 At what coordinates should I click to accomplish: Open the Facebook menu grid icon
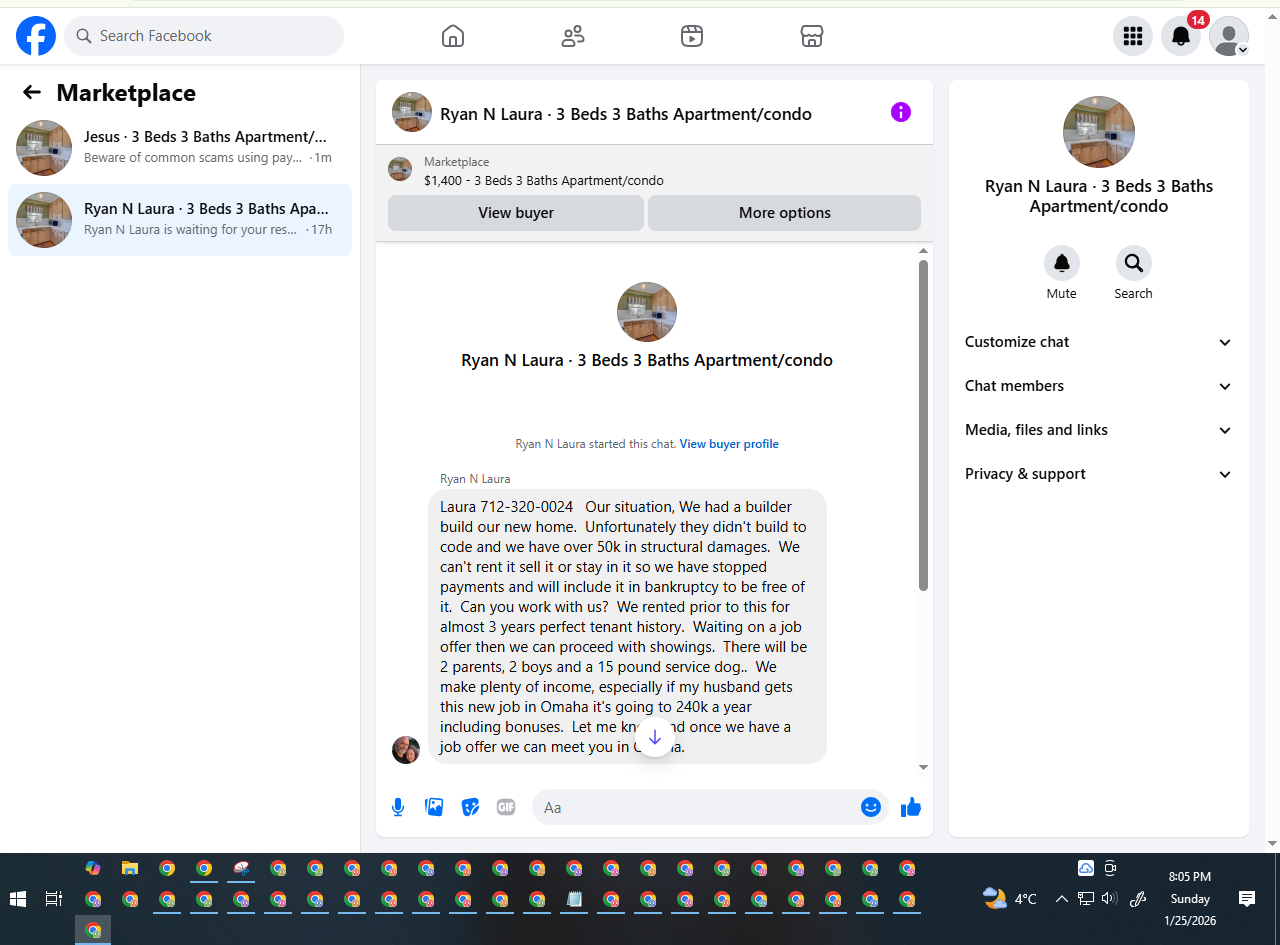[1133, 36]
